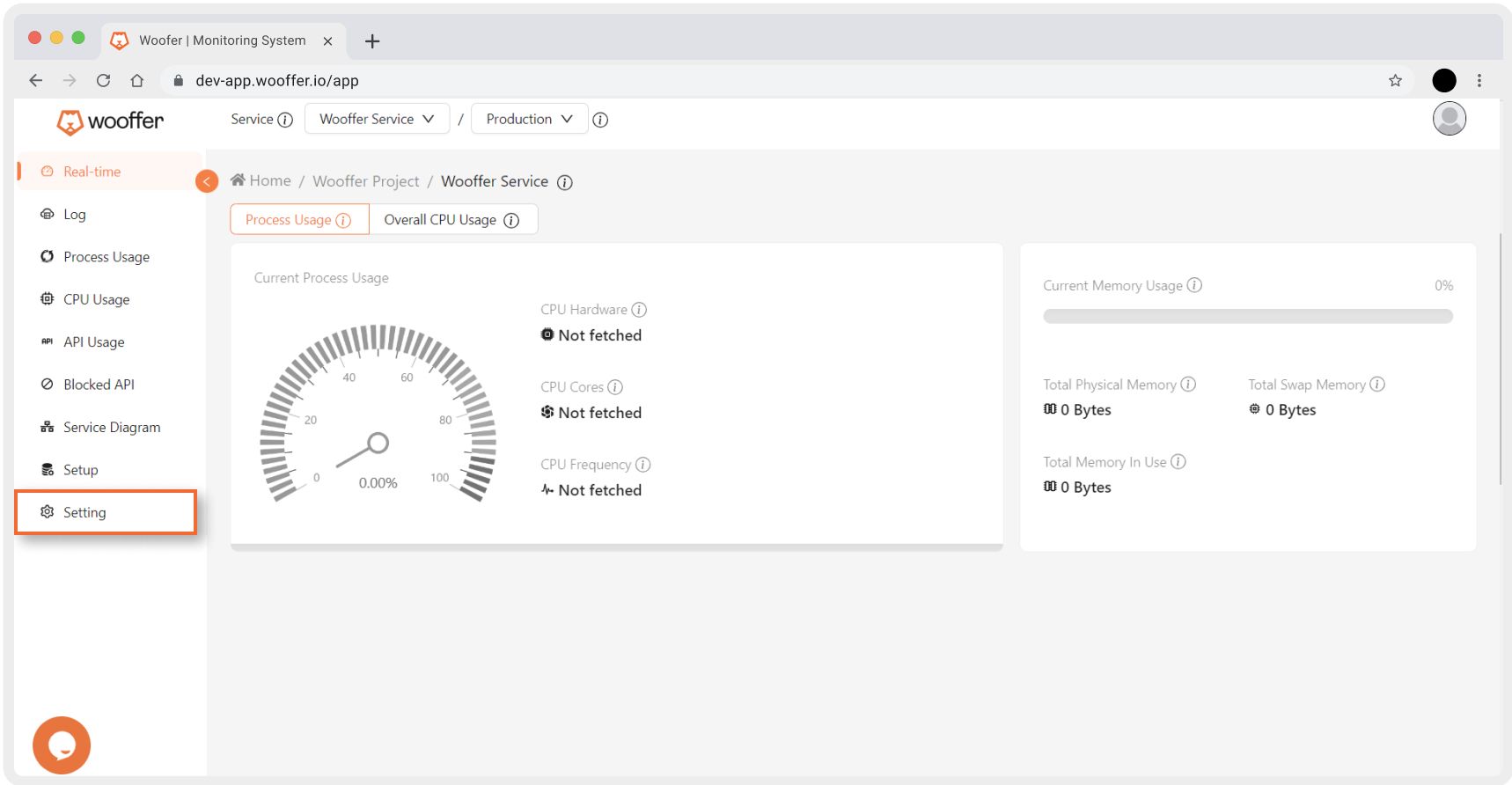
Task: Click the browser home icon
Action: (x=136, y=80)
